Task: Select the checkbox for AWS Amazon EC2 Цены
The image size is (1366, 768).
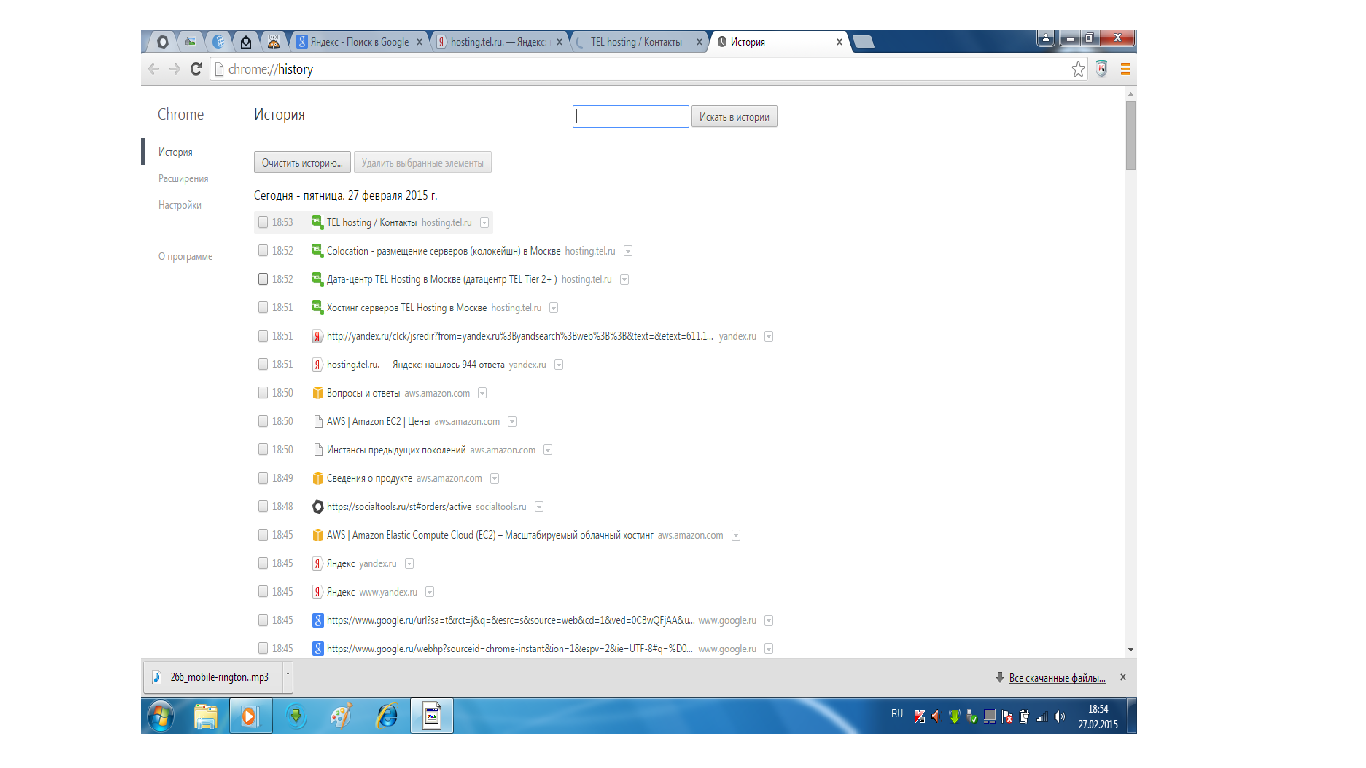Action: click(x=262, y=421)
